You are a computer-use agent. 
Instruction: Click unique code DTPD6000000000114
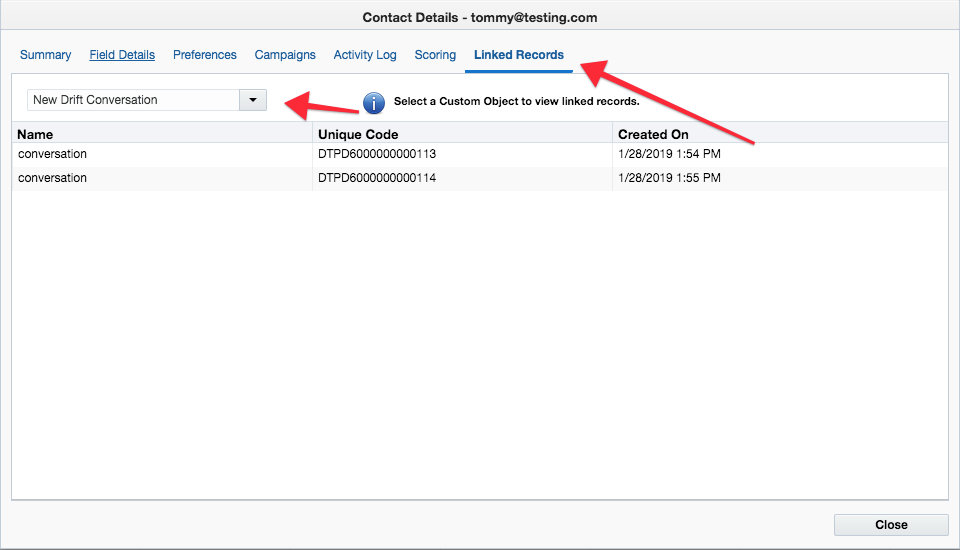coord(377,178)
